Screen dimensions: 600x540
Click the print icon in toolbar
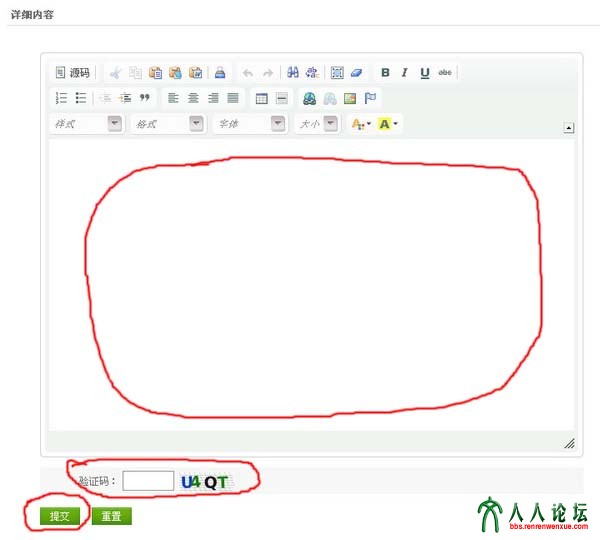pos(221,73)
